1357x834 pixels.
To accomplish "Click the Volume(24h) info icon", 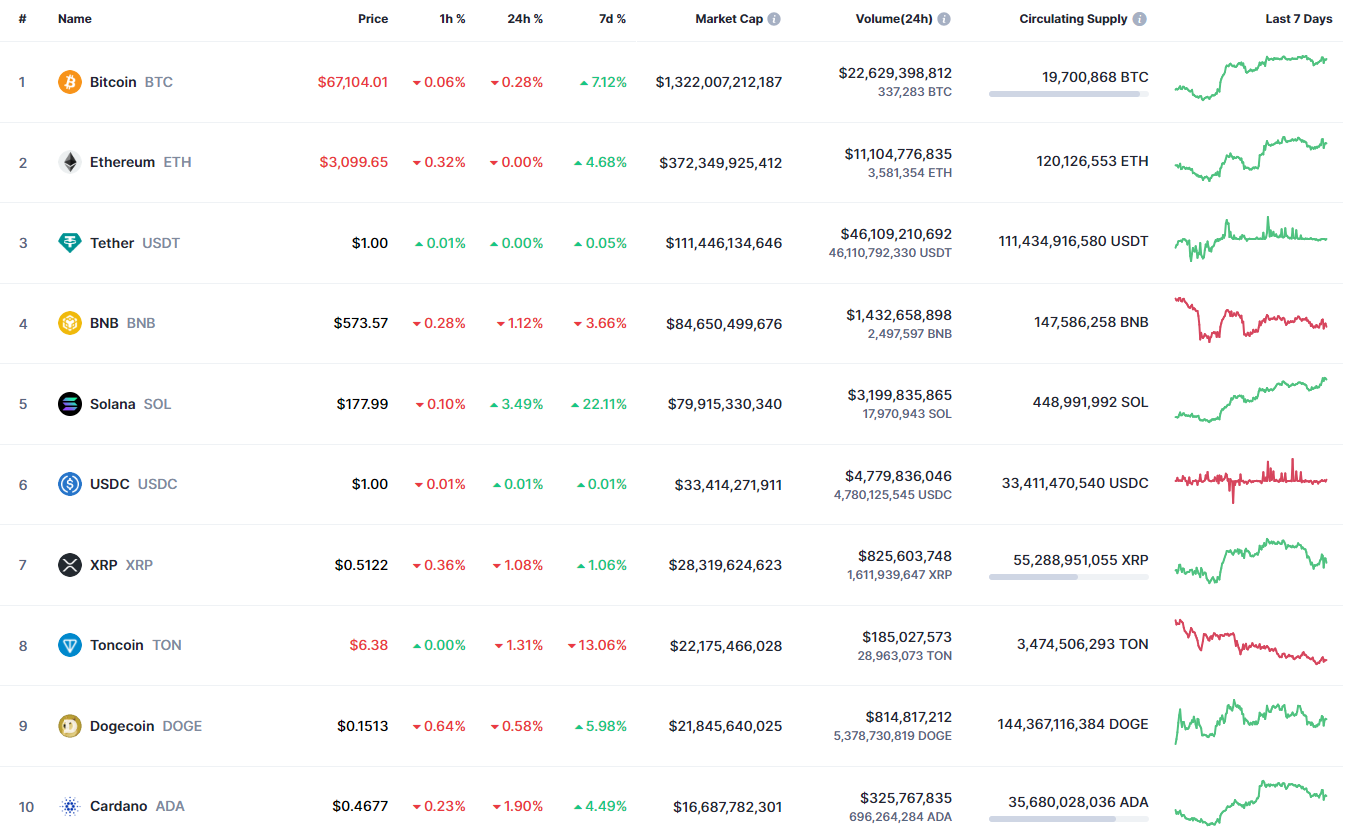I will (x=944, y=19).
